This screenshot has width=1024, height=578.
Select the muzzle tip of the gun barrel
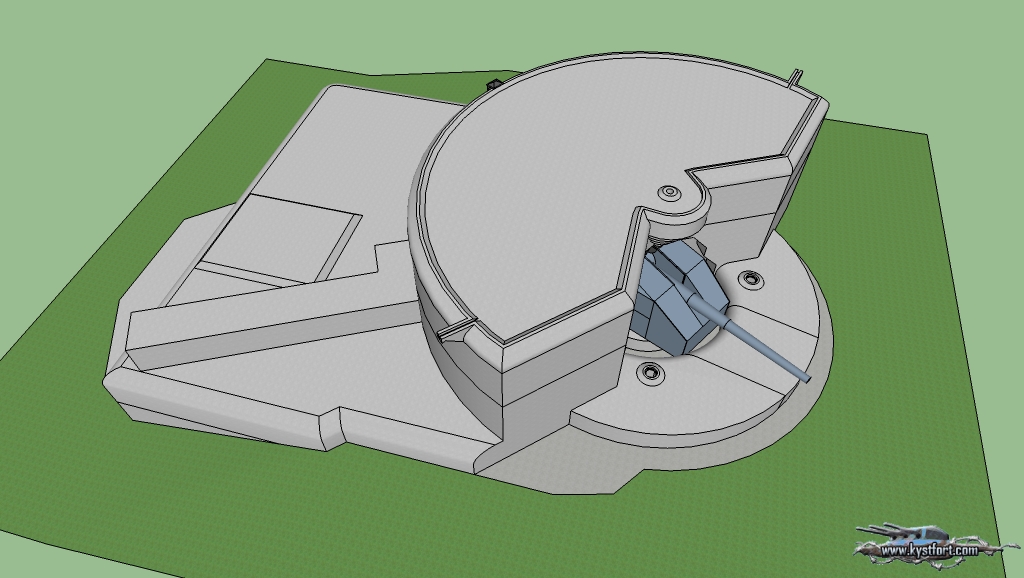tap(804, 376)
